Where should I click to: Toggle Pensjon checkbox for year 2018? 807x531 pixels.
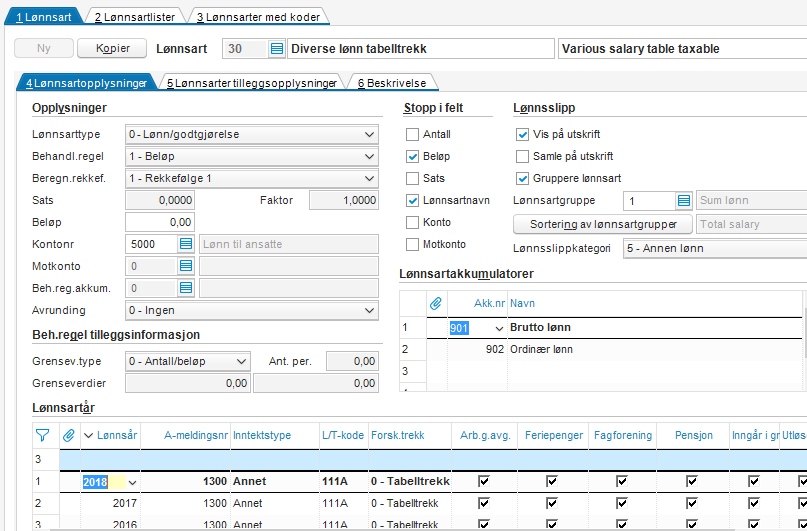pos(692,481)
